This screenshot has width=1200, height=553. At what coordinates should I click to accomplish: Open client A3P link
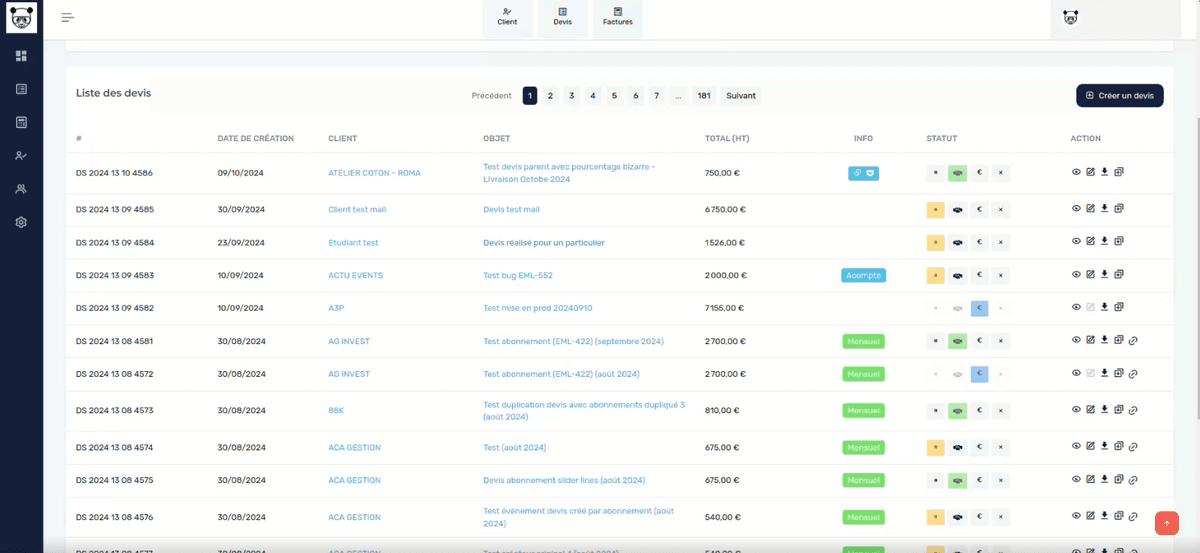[x=336, y=308]
